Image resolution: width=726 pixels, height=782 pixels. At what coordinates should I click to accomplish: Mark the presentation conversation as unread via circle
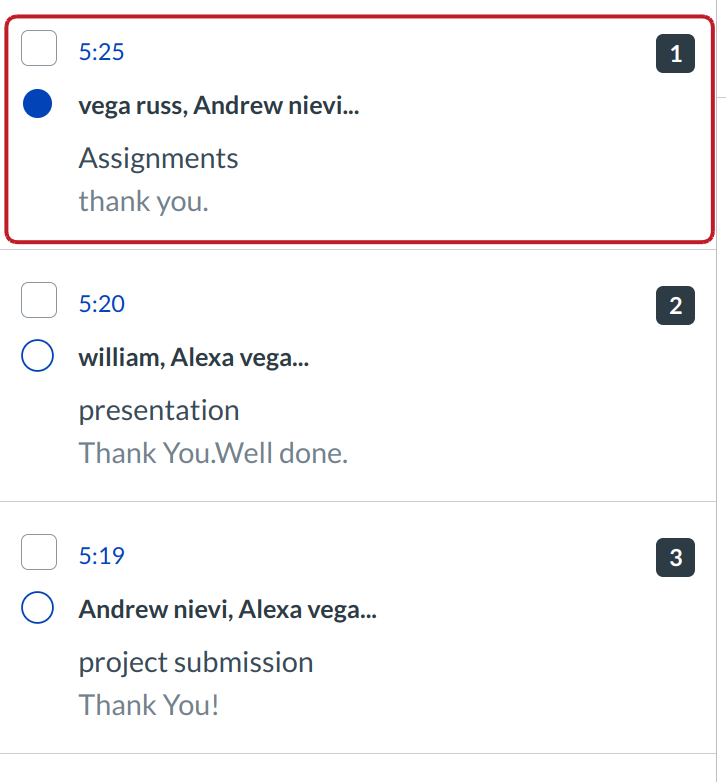point(37,356)
